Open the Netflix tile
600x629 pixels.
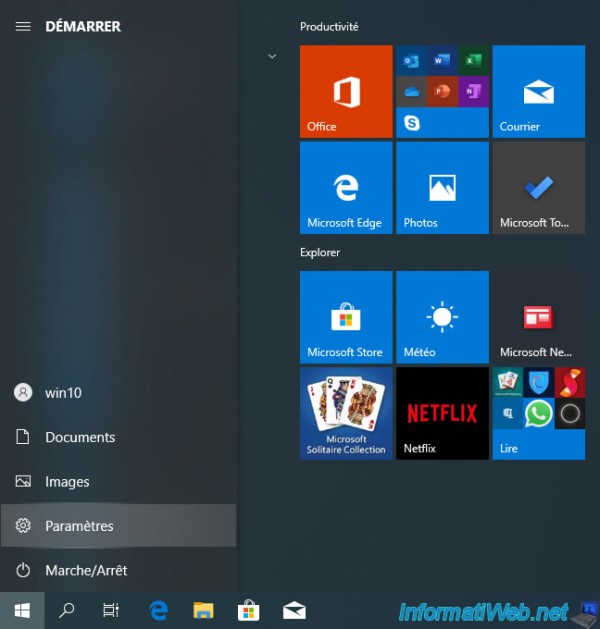coord(442,414)
